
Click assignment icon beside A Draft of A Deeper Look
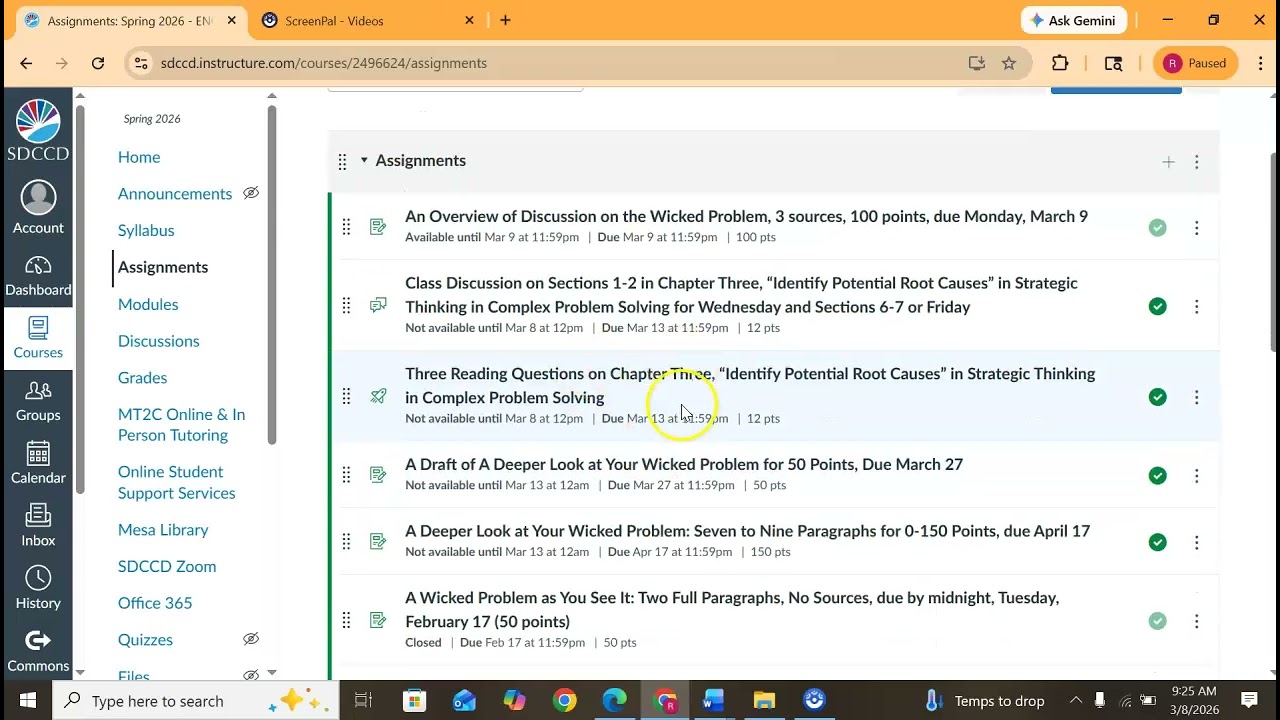378,474
